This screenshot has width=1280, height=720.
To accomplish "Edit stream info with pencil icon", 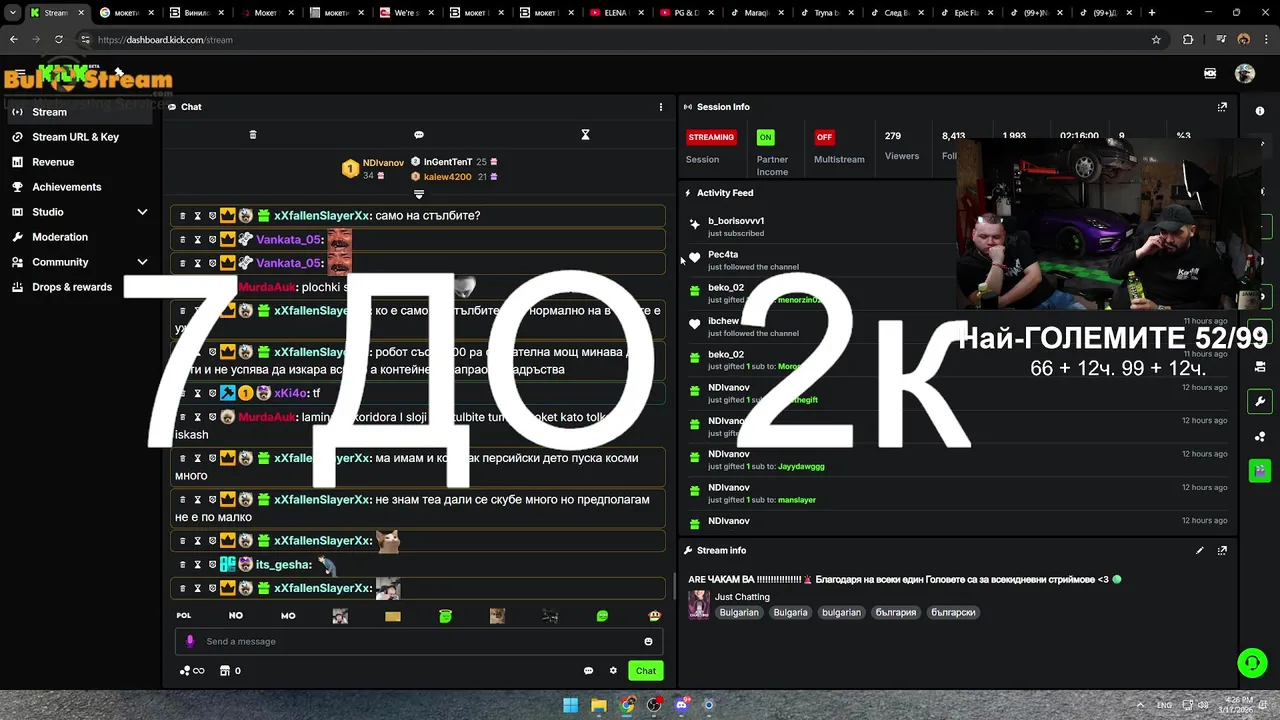I will pos(1200,550).
